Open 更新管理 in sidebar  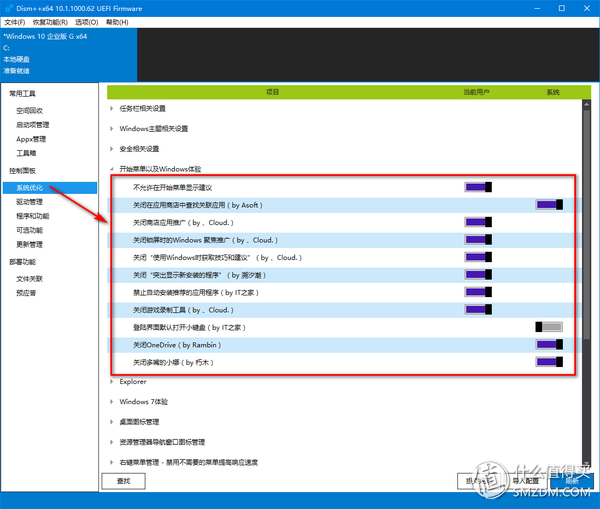click(x=29, y=244)
